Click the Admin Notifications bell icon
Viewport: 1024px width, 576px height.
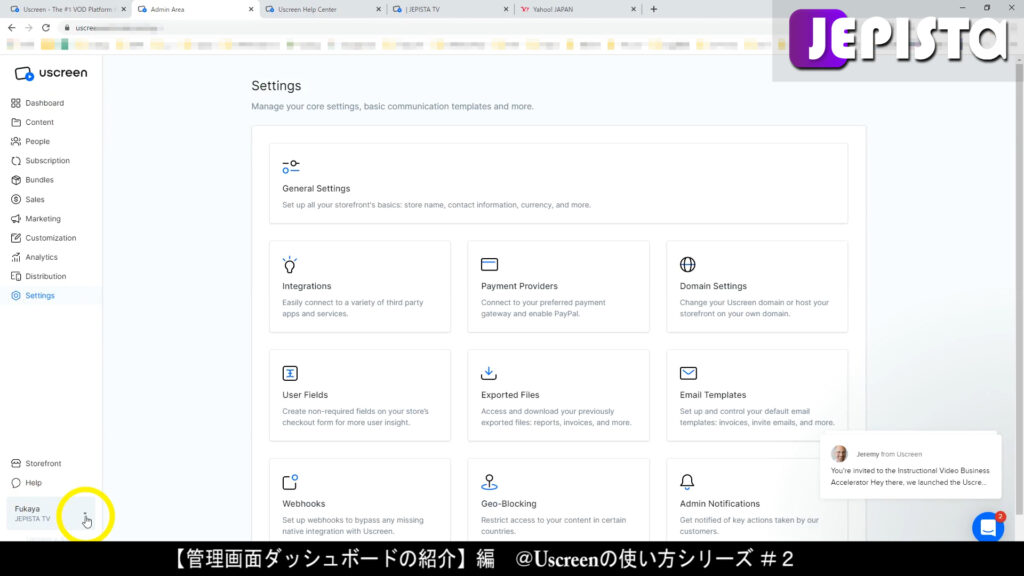coord(687,482)
